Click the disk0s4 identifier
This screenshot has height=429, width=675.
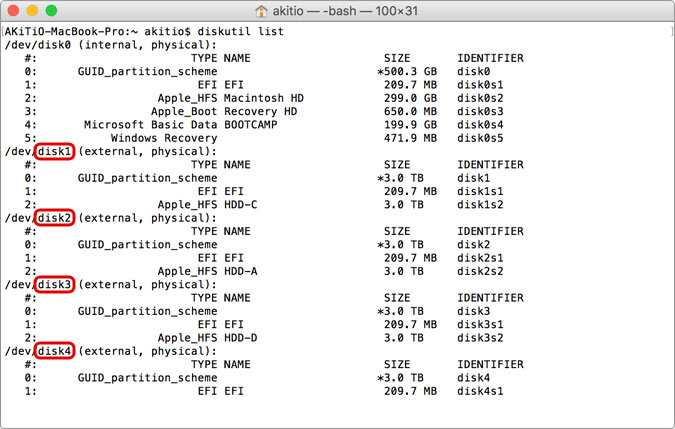pyautogui.click(x=481, y=125)
